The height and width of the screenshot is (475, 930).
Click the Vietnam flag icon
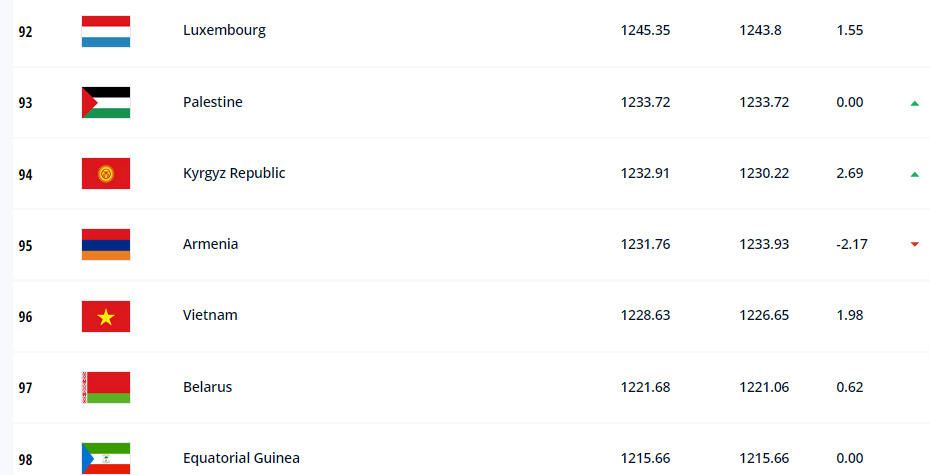(x=105, y=316)
